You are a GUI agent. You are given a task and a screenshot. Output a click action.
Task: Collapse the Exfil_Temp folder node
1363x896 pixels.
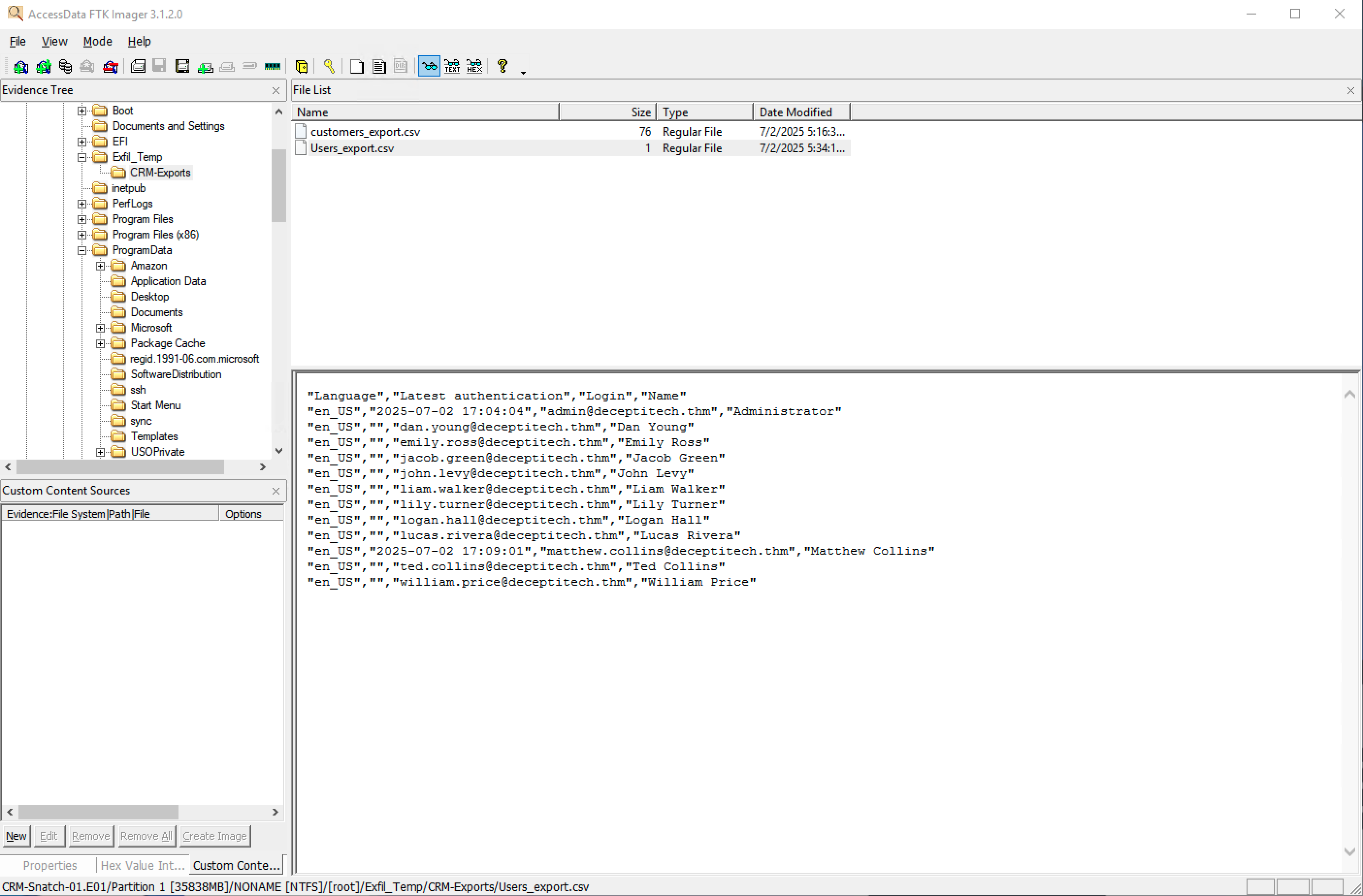tap(81, 157)
